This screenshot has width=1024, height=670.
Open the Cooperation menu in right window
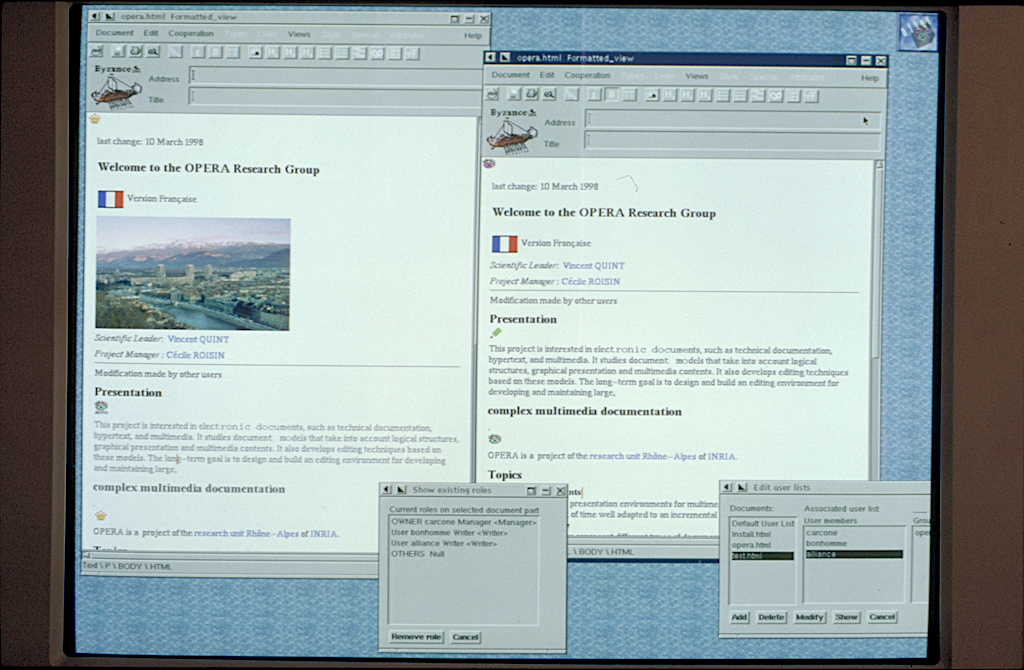tap(587, 76)
